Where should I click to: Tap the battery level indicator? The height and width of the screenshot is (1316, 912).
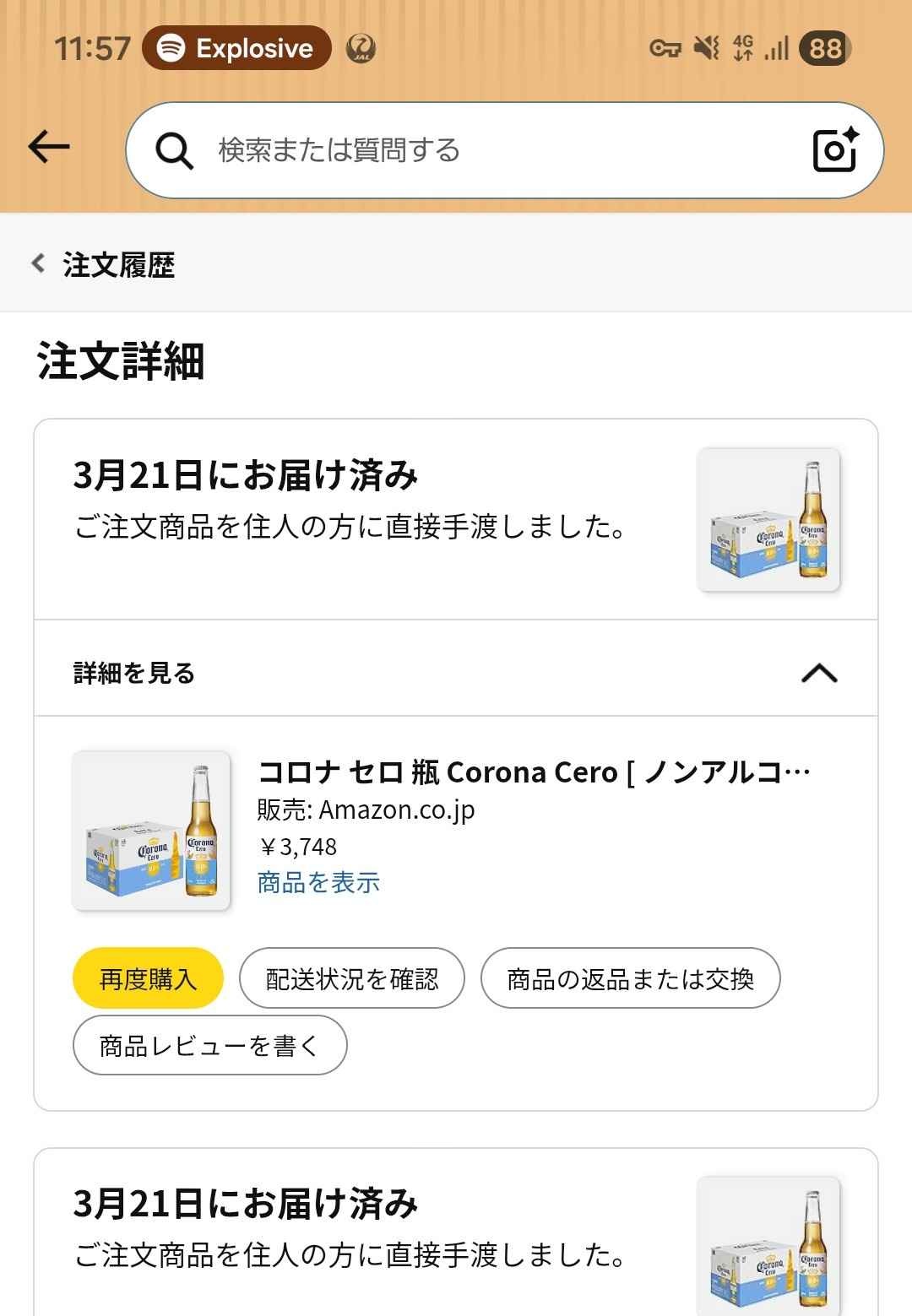tap(824, 48)
